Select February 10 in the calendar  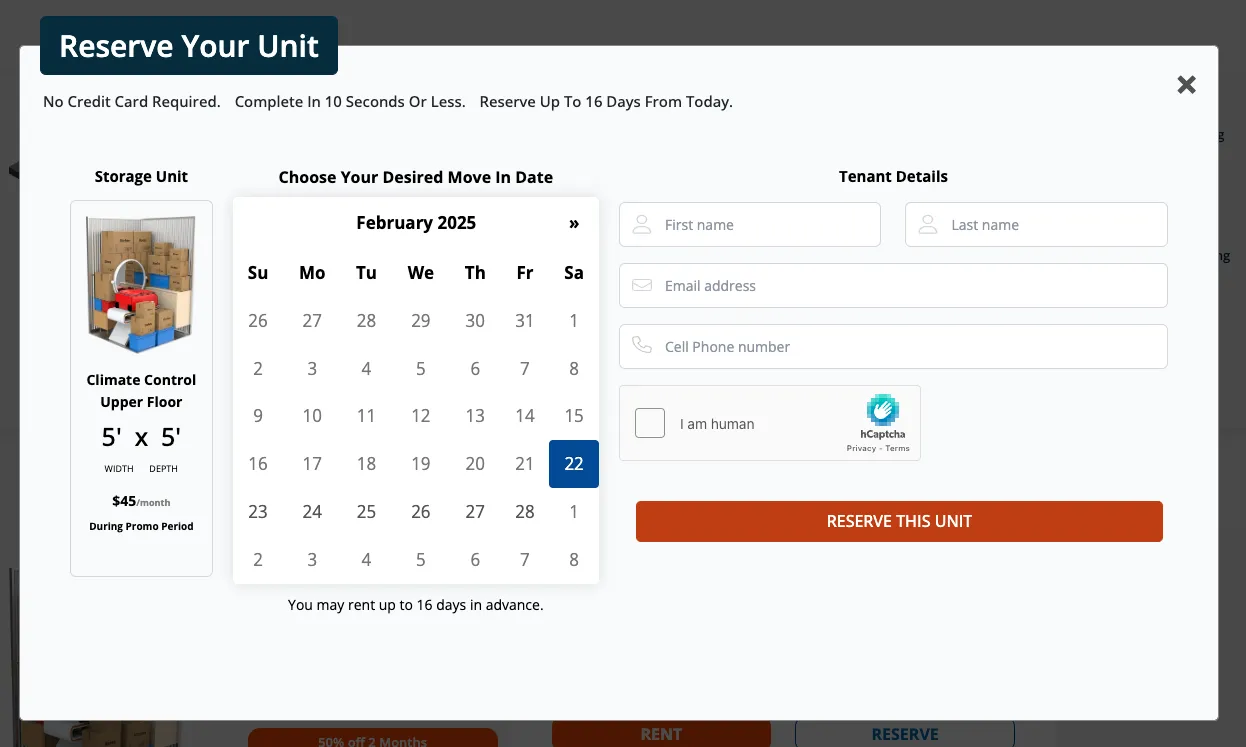(x=312, y=416)
